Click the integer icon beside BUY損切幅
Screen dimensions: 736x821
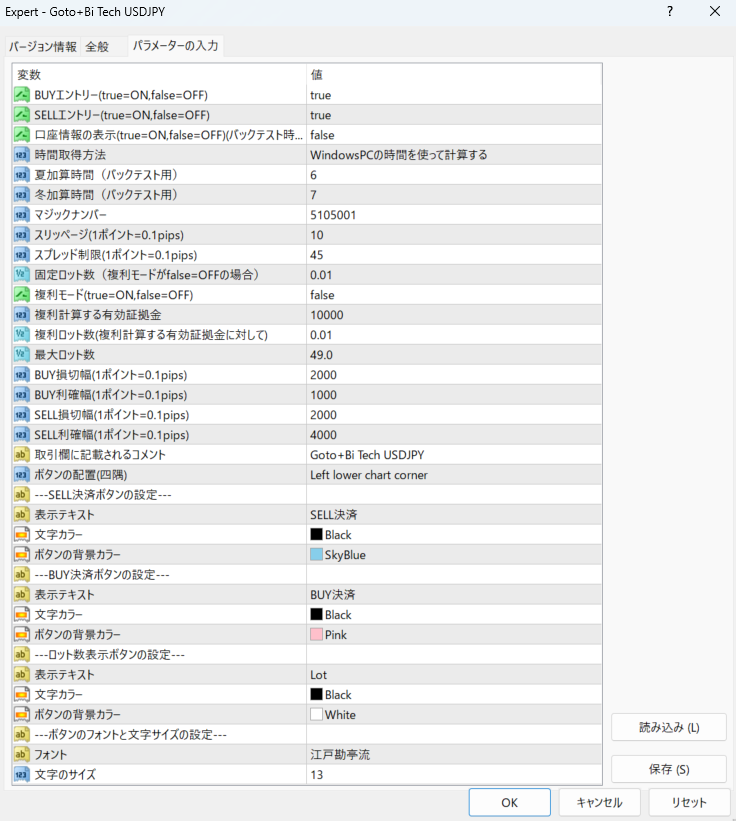coord(21,374)
